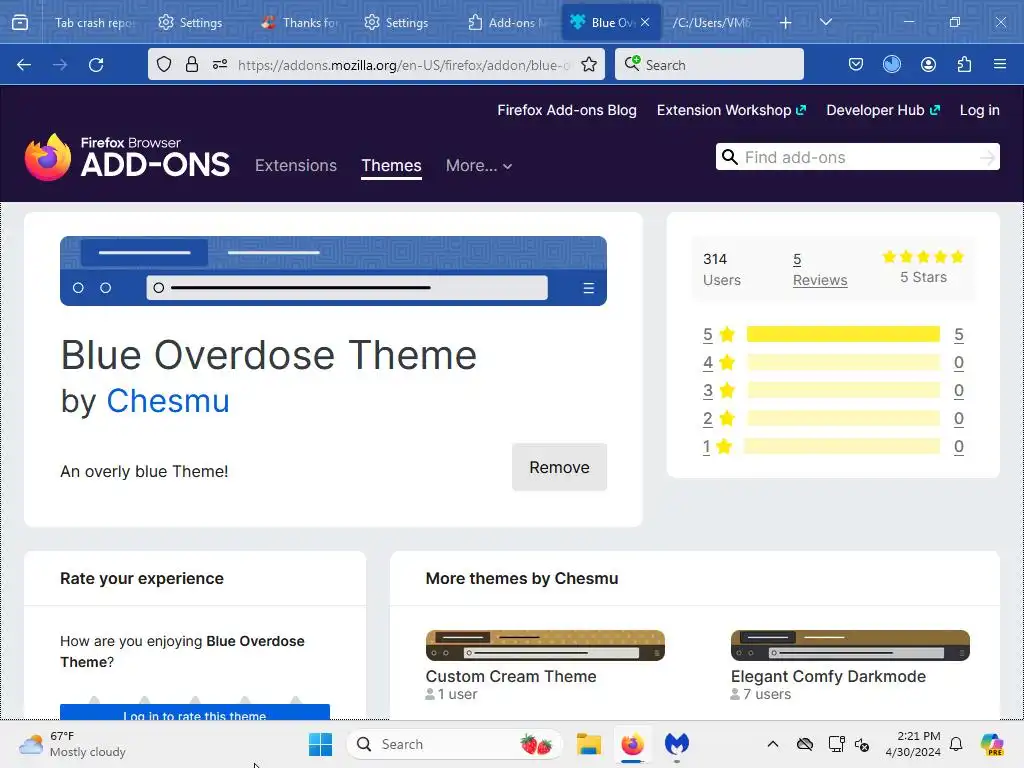Click the Firefox Add-ons logo
This screenshot has width=1024, height=768.
127,157
